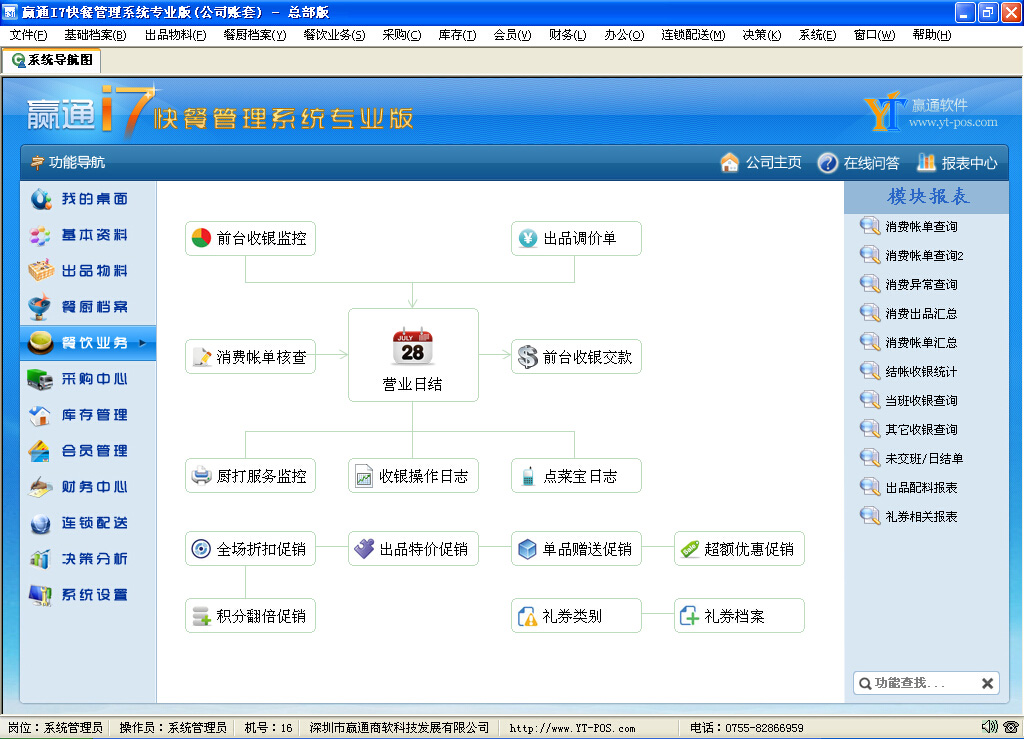The height and width of the screenshot is (739, 1024).
Task: Open 单品赠送促销 module
Action: [576, 549]
